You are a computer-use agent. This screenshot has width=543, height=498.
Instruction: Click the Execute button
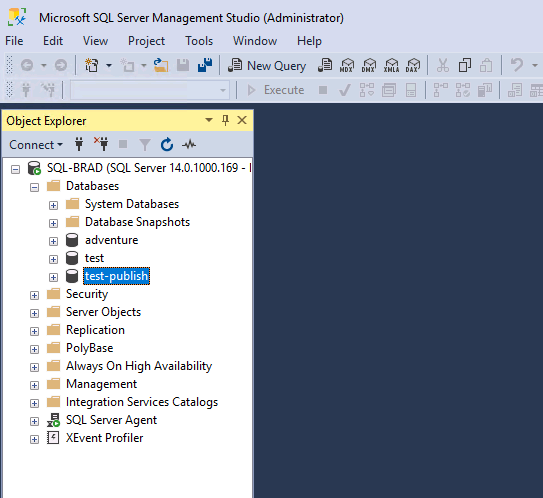point(276,90)
